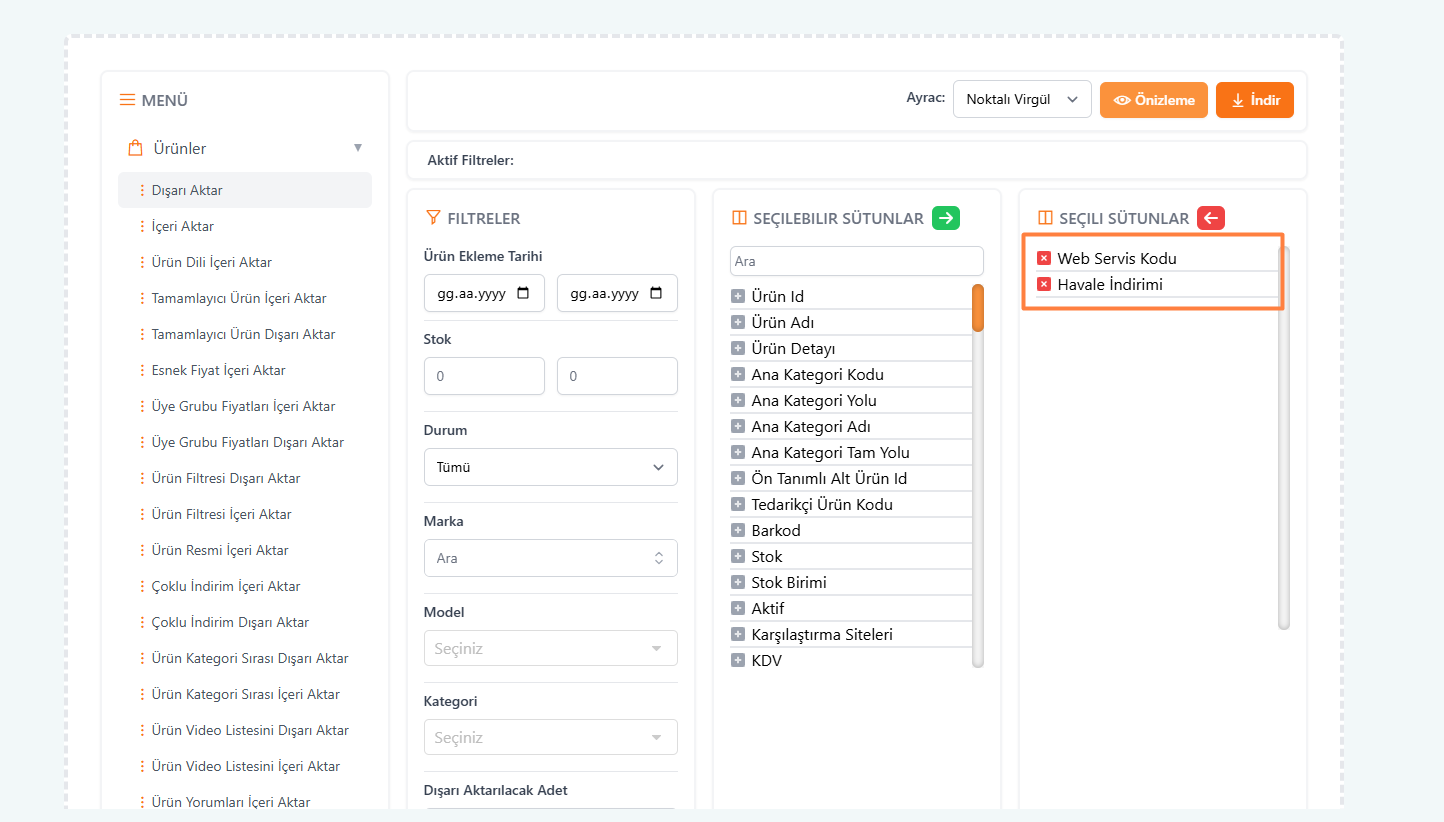Click green arrow to add all columns
Image resolution: width=1444 pixels, height=822 pixels.
(946, 218)
